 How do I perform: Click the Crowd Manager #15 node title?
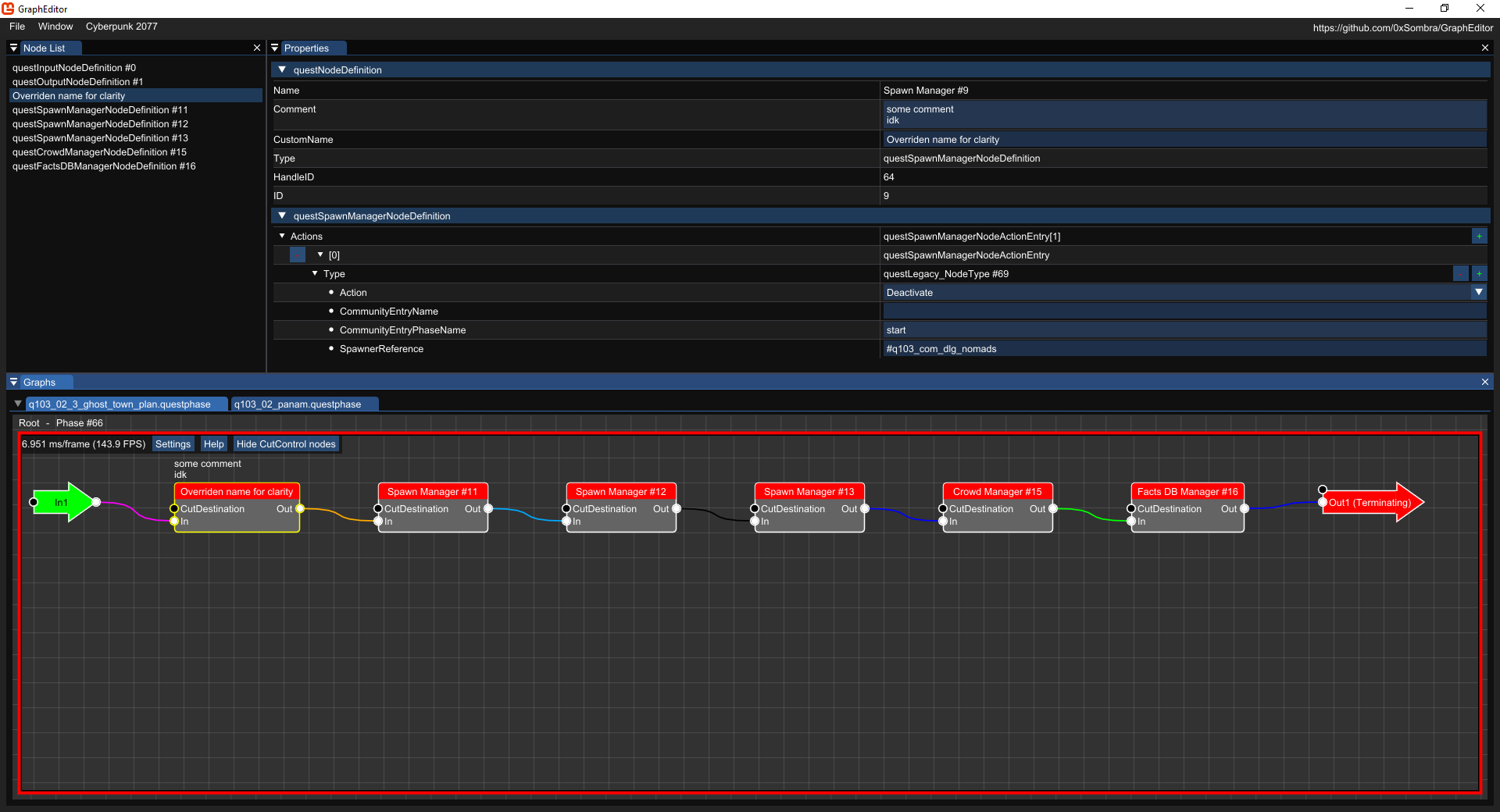coord(998,491)
